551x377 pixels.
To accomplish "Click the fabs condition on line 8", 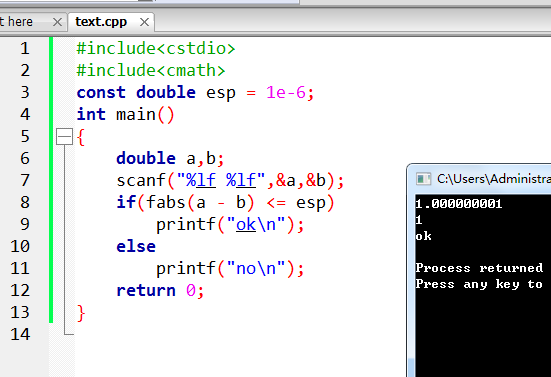I will click(225, 203).
